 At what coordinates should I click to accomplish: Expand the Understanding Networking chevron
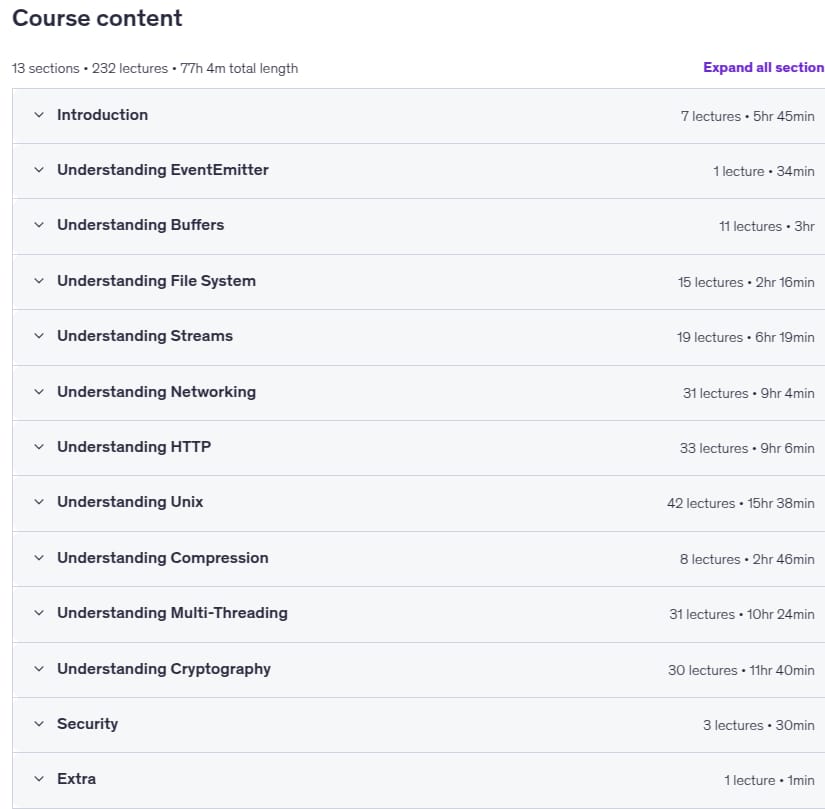pyautogui.click(x=39, y=391)
